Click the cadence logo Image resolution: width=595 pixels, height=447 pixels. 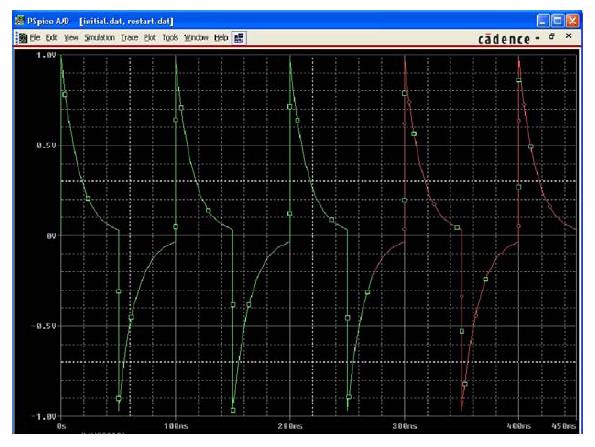point(504,39)
